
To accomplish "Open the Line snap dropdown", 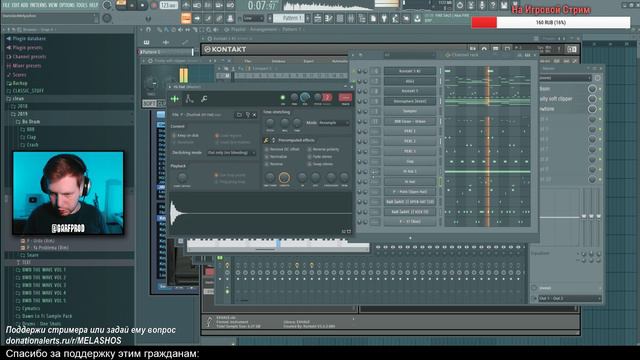I will click(253, 18).
